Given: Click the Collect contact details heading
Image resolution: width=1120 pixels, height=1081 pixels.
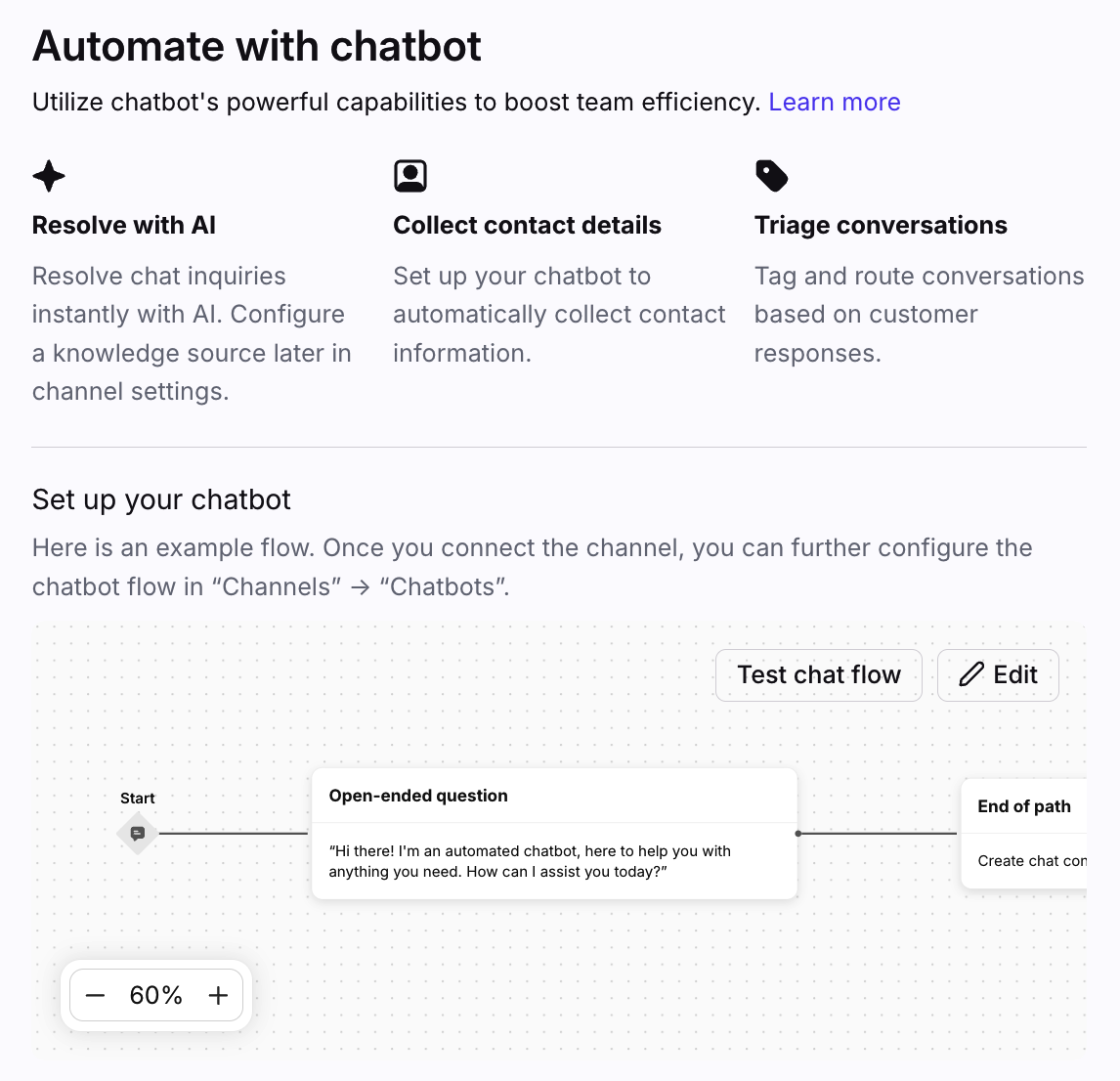Looking at the screenshot, I should click(527, 225).
